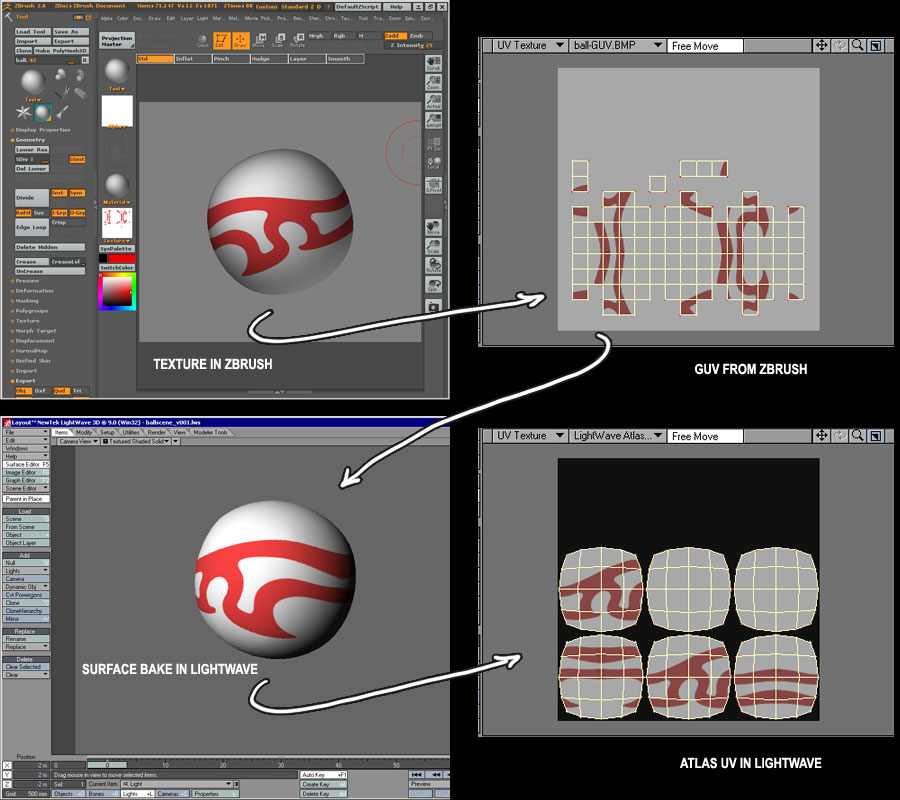Click the Zoom icon in ZBrush right shelf
Viewport: 900px width, 800px height.
[x=433, y=82]
